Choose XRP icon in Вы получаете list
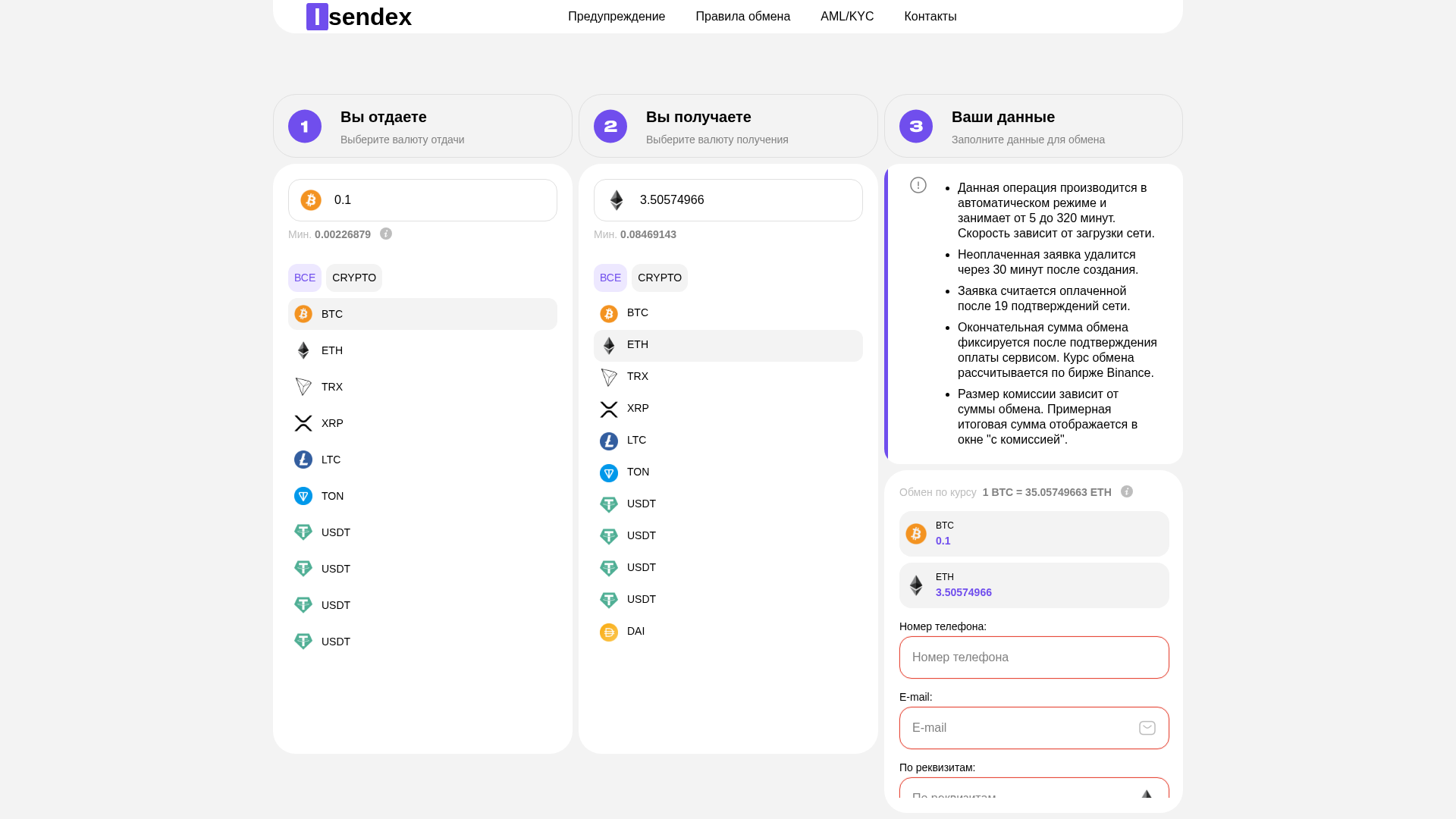Screen dimensions: 1456x819 click(x=609, y=409)
